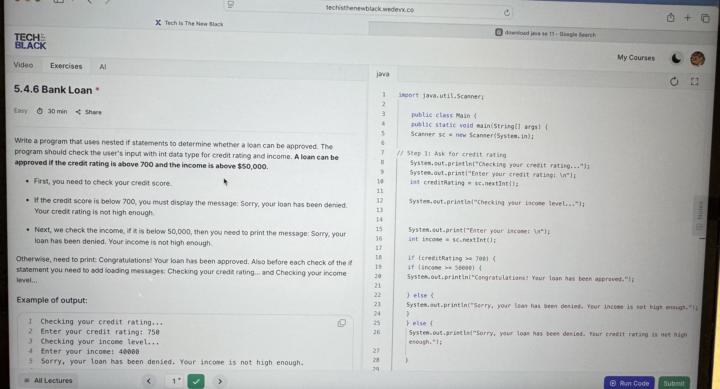Screen dimensions: 720x389
Task: Click the Share button
Action: (x=89, y=112)
